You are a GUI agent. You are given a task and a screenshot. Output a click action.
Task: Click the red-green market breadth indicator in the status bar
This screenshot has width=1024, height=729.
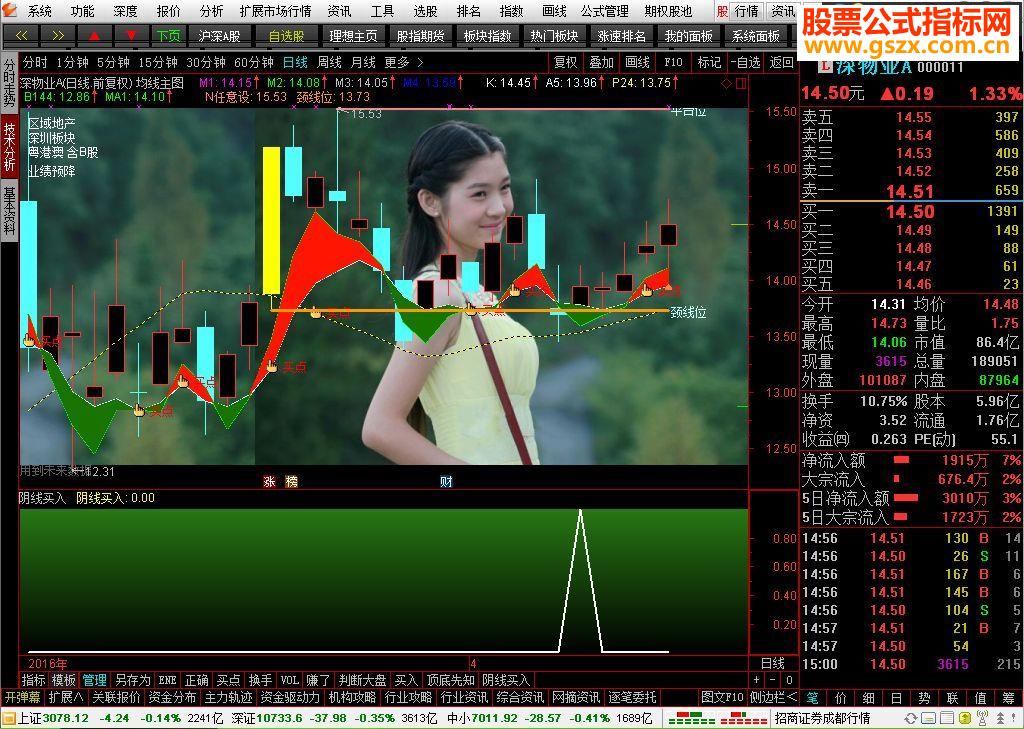717,719
